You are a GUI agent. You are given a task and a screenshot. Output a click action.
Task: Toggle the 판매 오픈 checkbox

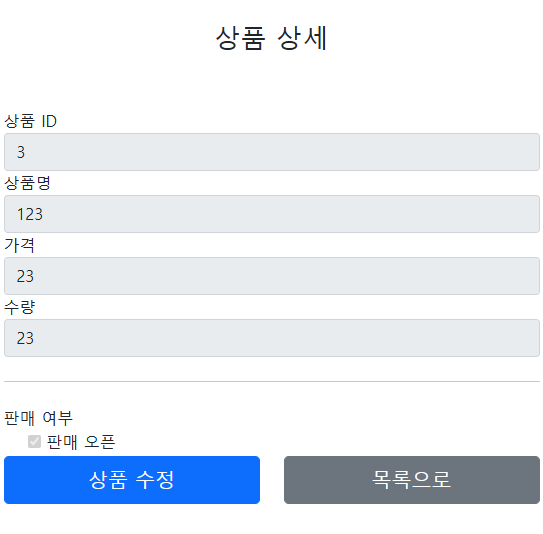[34, 442]
